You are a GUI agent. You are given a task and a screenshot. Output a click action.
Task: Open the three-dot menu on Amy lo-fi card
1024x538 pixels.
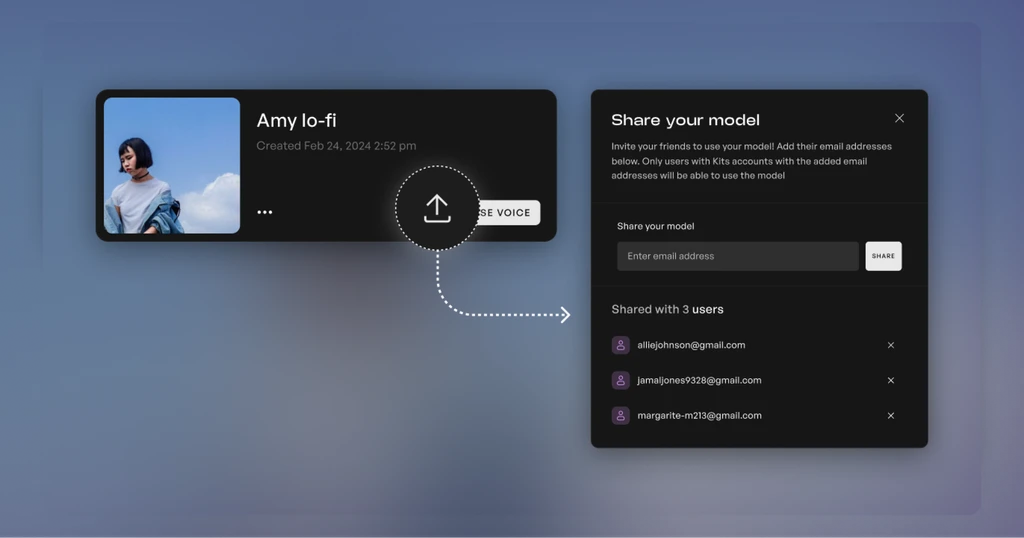pos(264,212)
